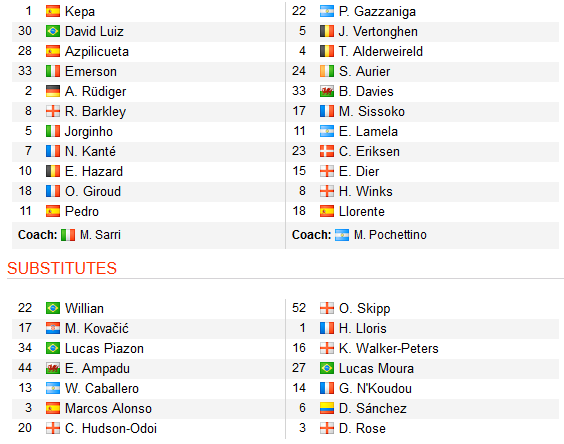This screenshot has height=444, width=564.
Task: Select player name P. Gazzaniga
Action: [377, 12]
